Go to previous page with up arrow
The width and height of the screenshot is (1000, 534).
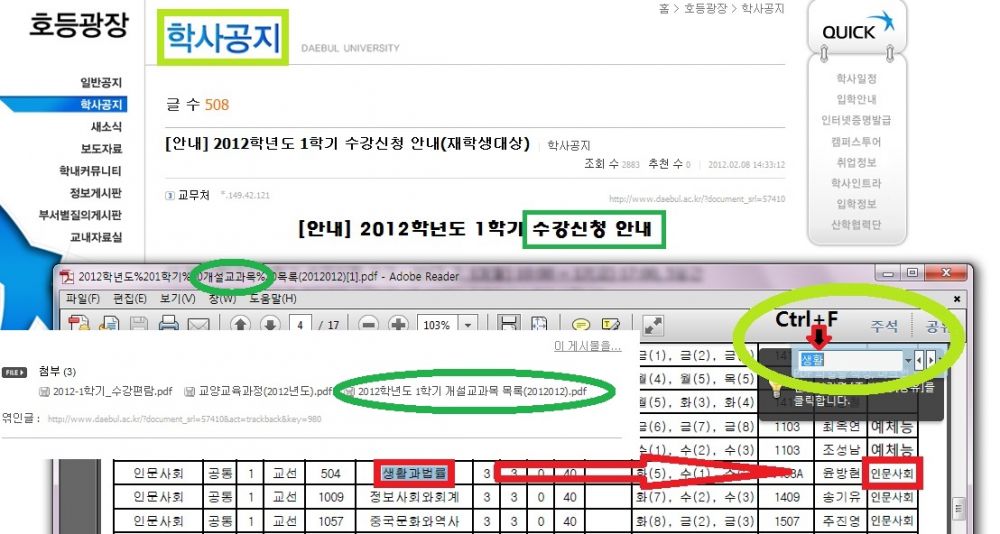[x=240, y=324]
